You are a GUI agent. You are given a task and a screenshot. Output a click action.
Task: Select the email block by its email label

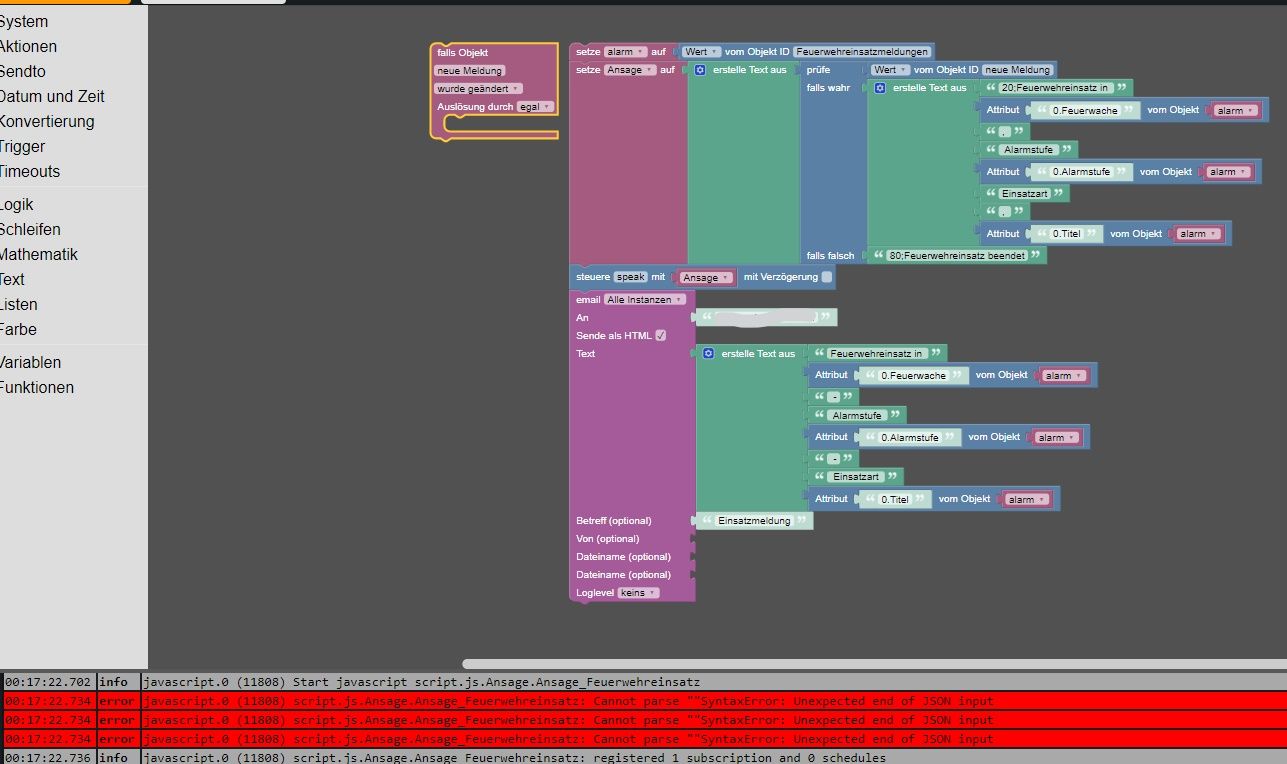588,300
